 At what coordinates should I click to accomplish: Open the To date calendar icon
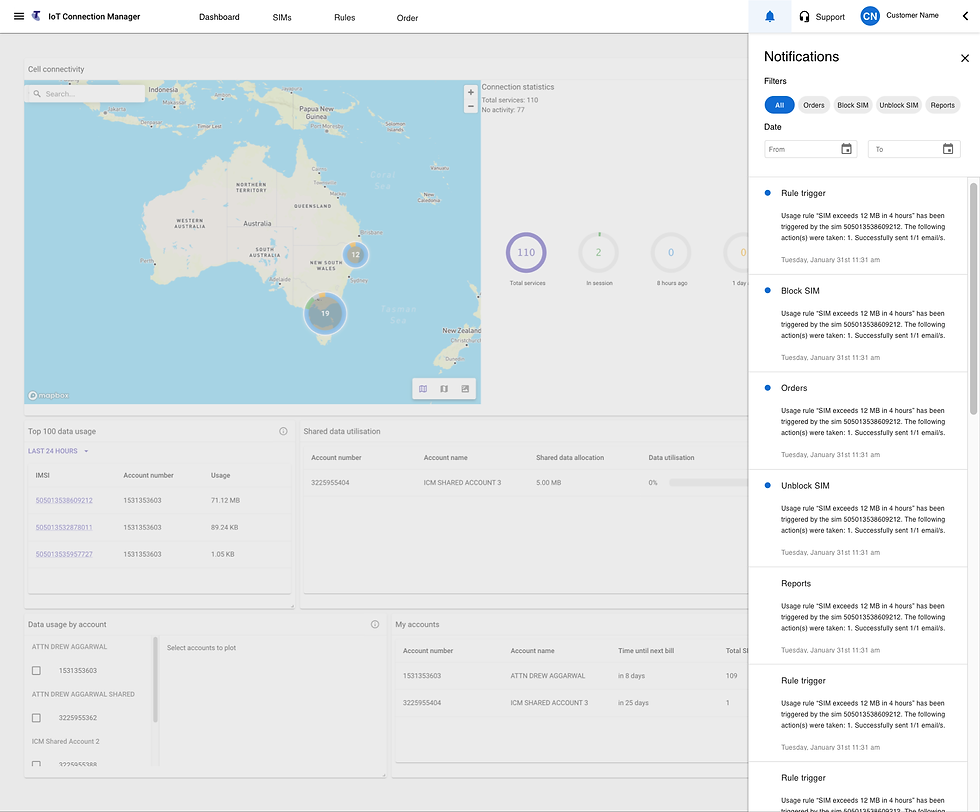point(948,149)
